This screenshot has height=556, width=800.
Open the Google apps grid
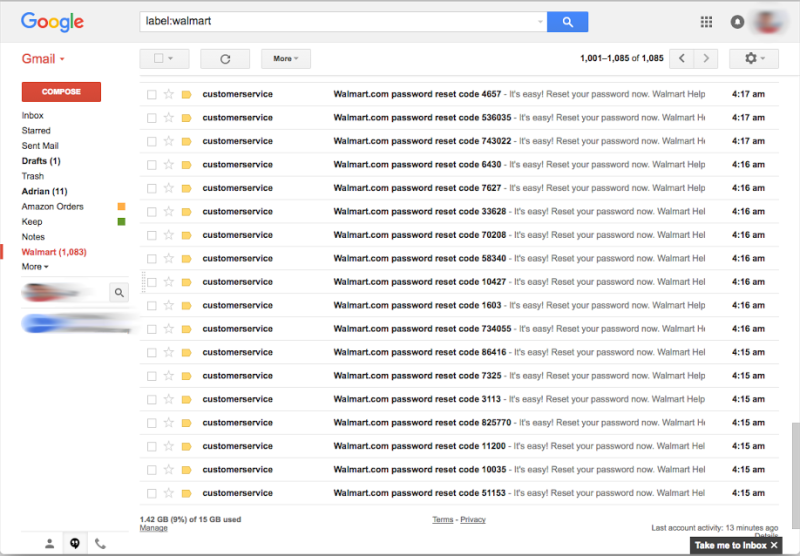pos(706,22)
